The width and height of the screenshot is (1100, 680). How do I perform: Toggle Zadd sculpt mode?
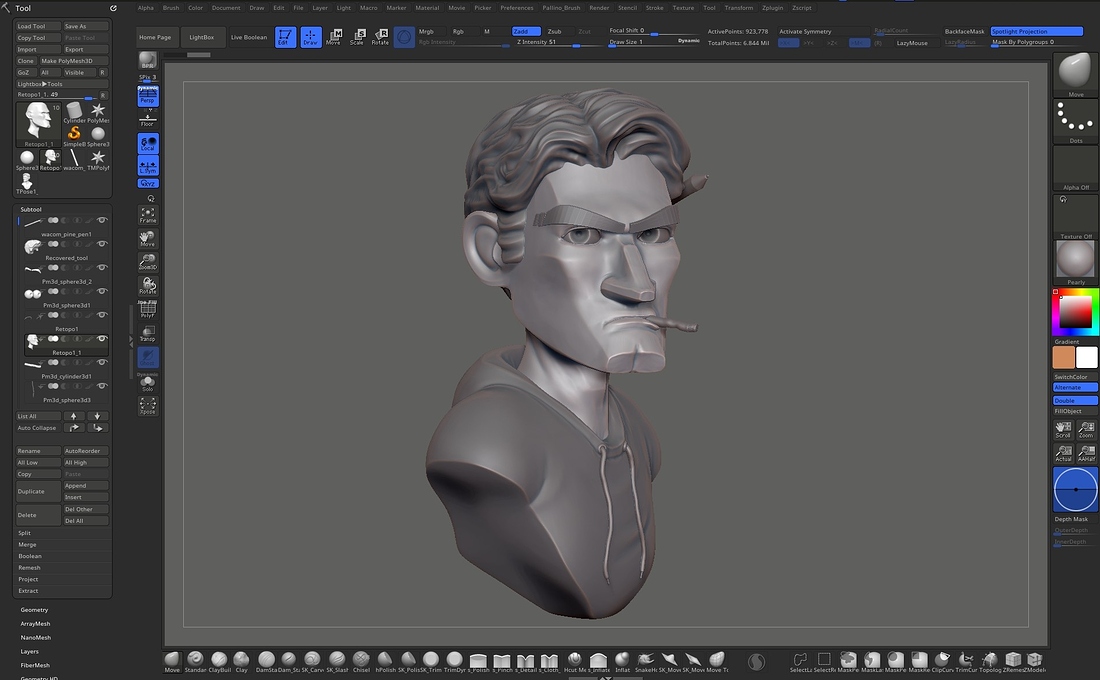coord(525,32)
